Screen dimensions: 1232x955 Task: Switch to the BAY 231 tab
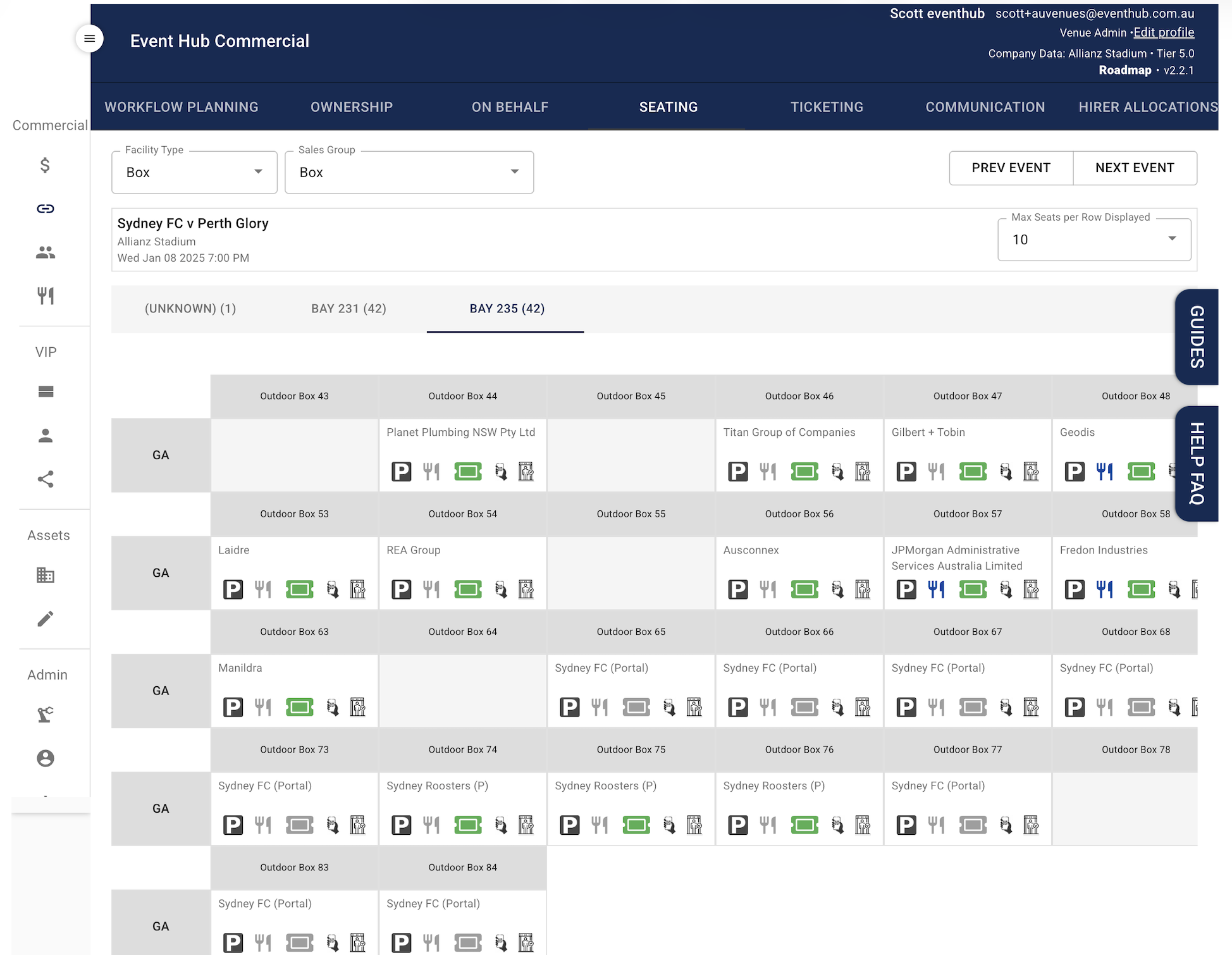point(348,309)
